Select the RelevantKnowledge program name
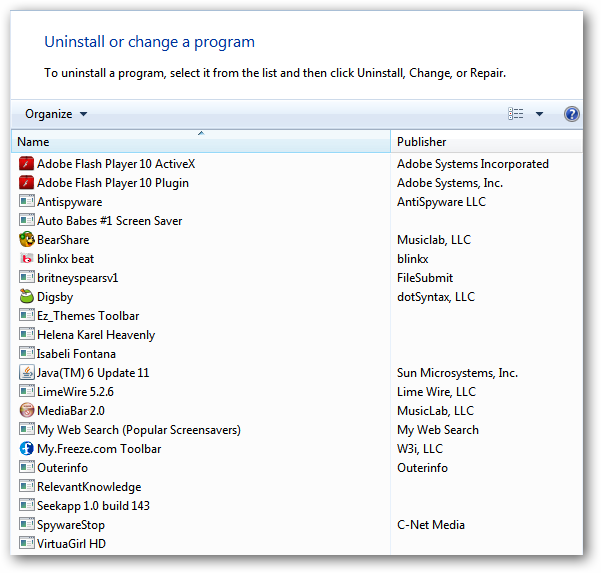This screenshot has width=601, height=573. pos(89,487)
